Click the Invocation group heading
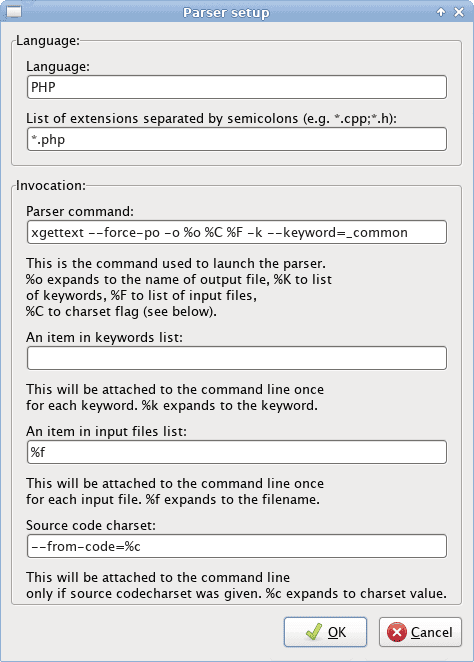Viewport: 474px width, 662px height. (x=51, y=186)
